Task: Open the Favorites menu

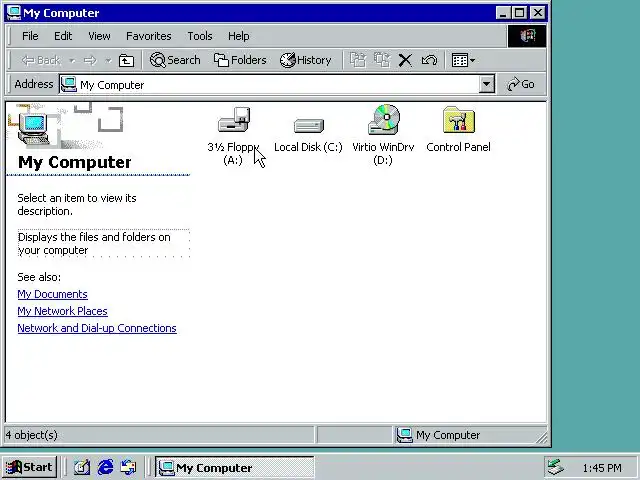Action: (x=149, y=36)
